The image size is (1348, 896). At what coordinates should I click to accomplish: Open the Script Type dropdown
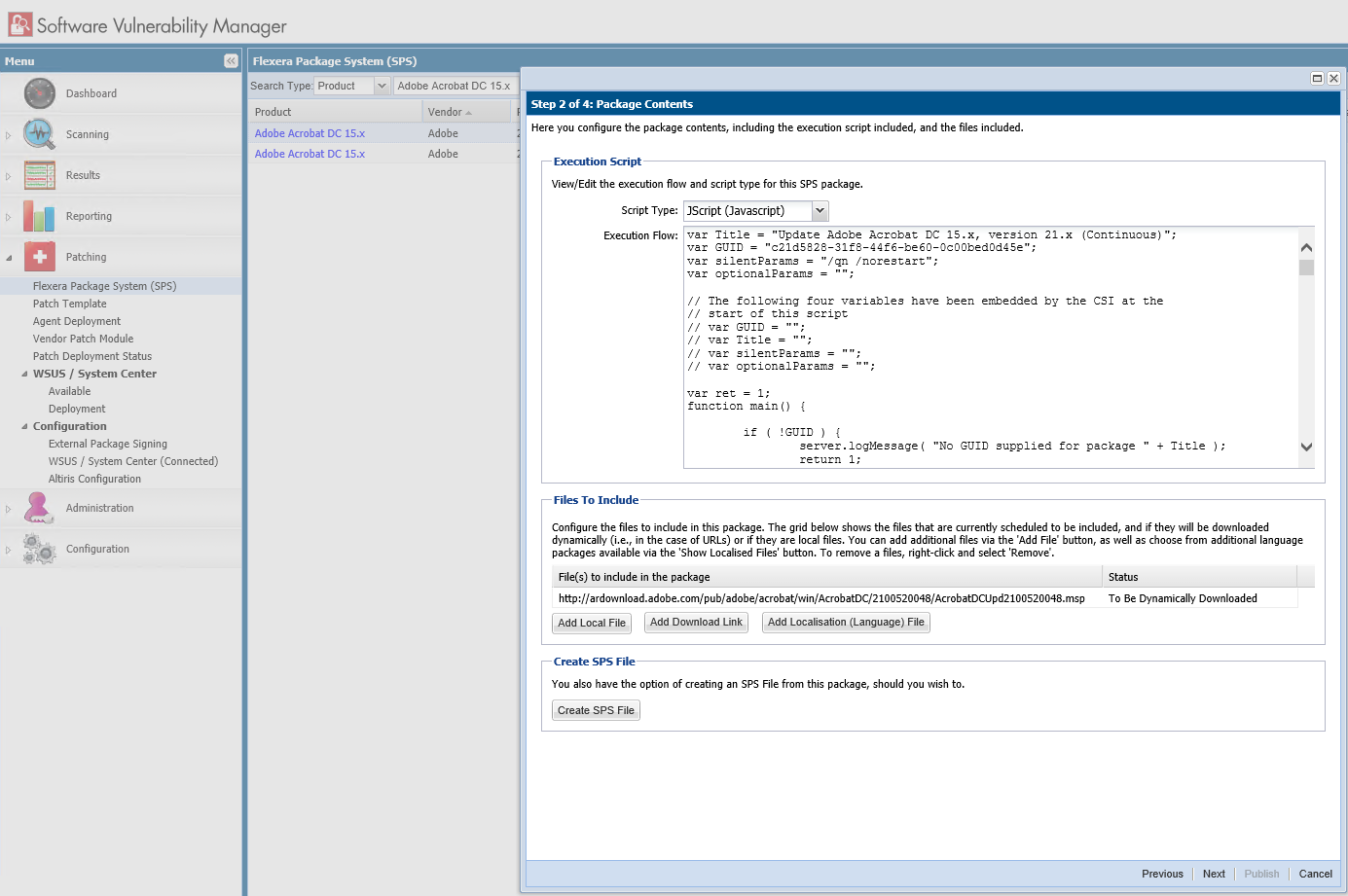pos(820,210)
